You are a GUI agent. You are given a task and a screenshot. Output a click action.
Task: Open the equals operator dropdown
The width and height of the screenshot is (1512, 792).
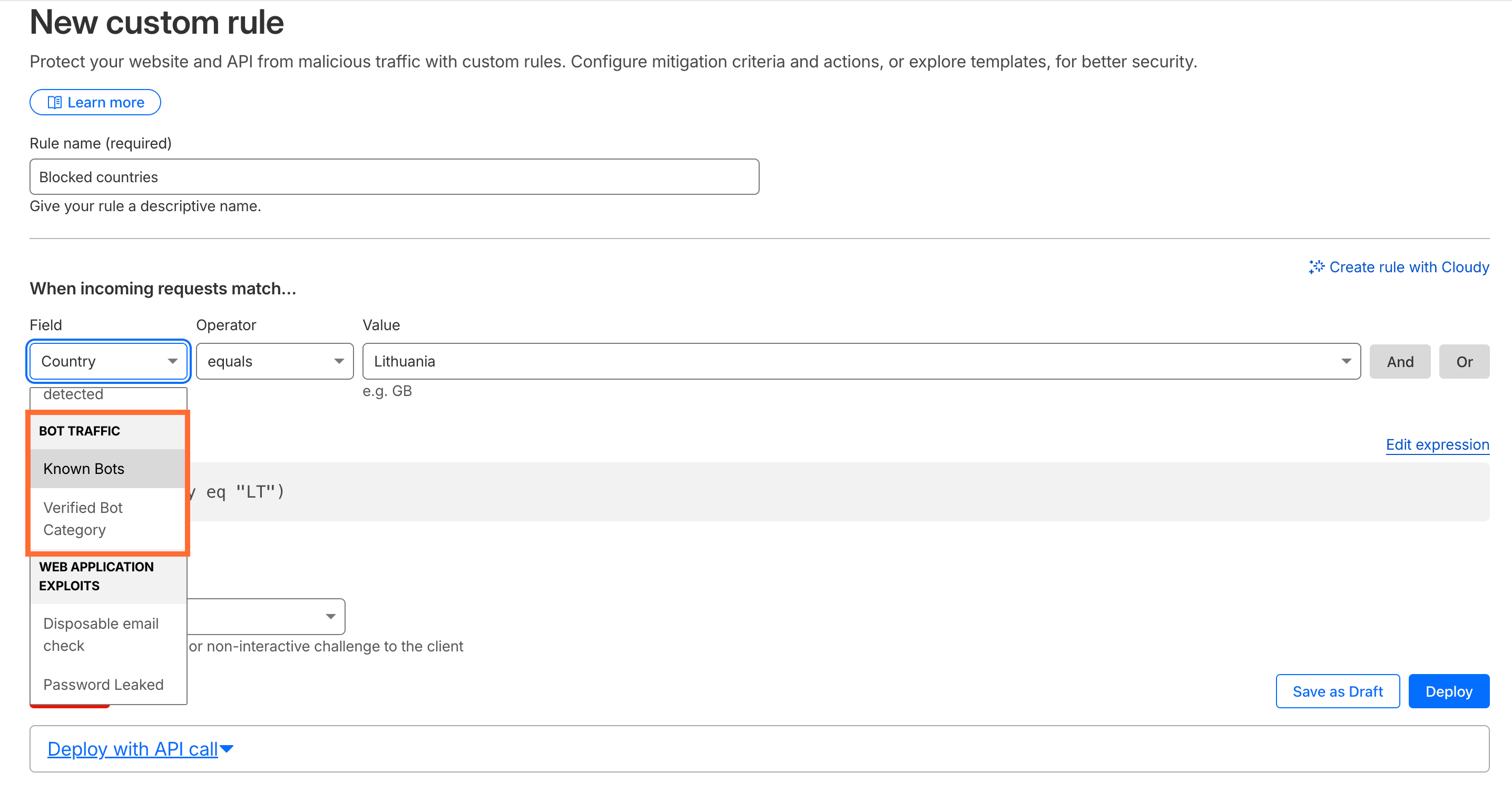point(274,361)
